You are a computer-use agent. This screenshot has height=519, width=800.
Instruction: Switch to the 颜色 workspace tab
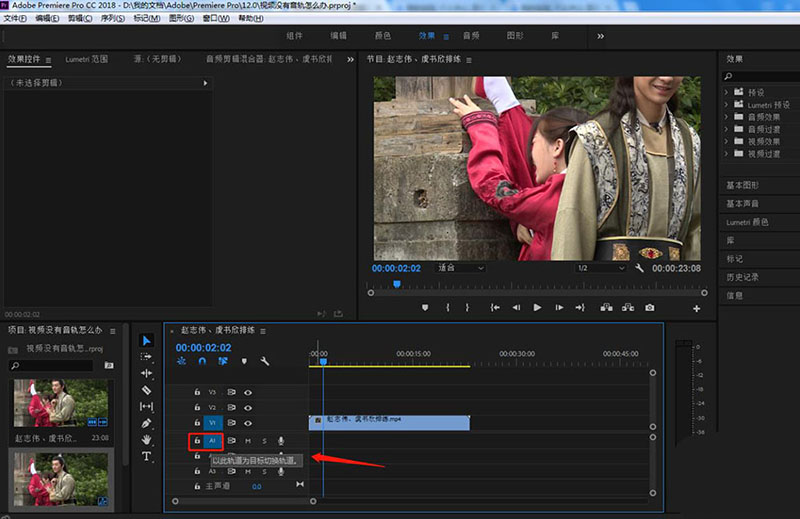click(x=383, y=36)
